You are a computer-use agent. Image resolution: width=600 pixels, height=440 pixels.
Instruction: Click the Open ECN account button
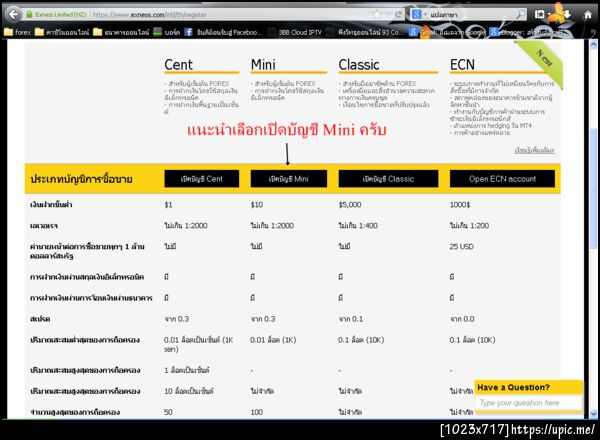click(502, 179)
